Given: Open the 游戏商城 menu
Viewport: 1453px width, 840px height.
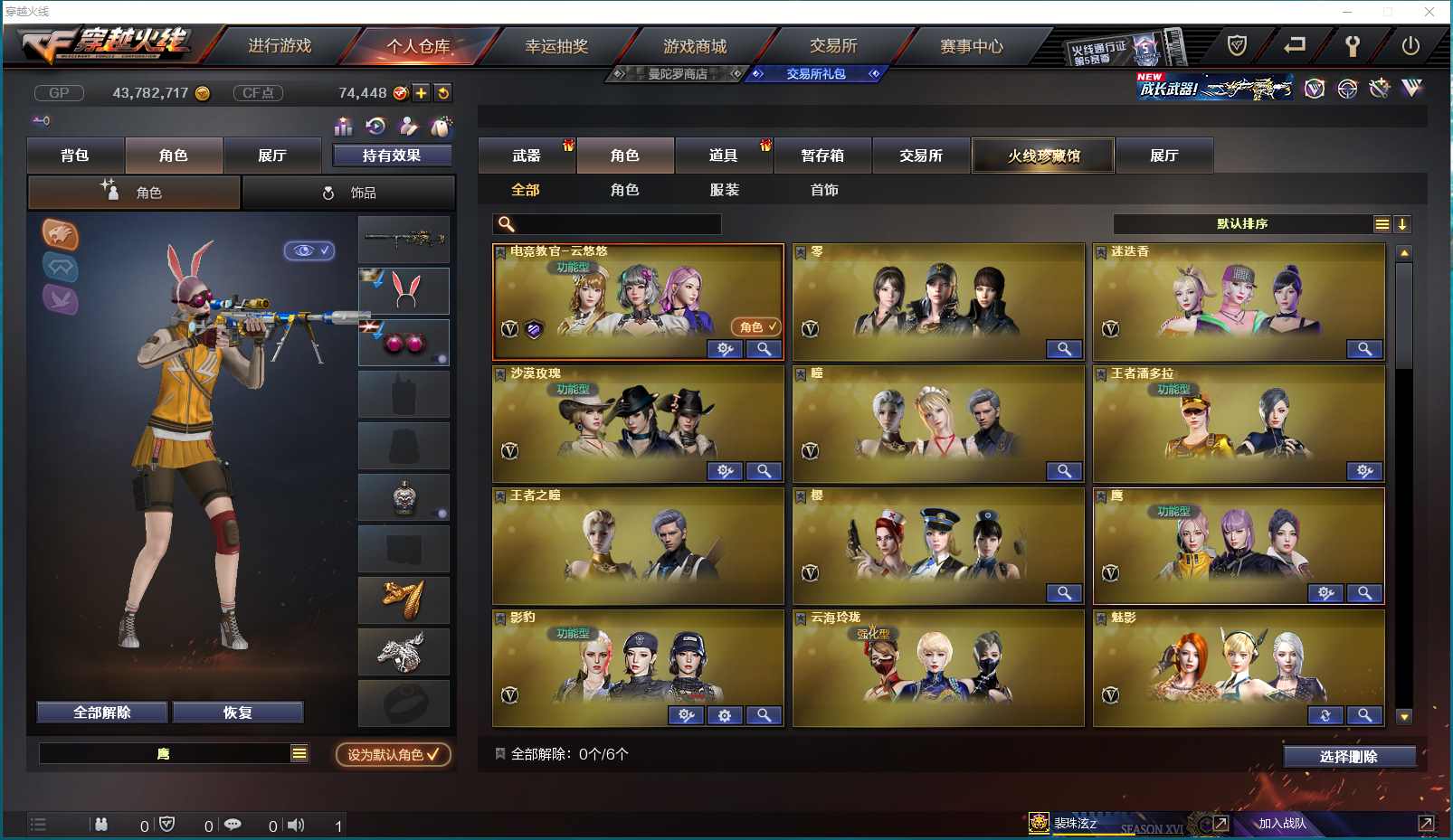Looking at the screenshot, I should (x=695, y=46).
